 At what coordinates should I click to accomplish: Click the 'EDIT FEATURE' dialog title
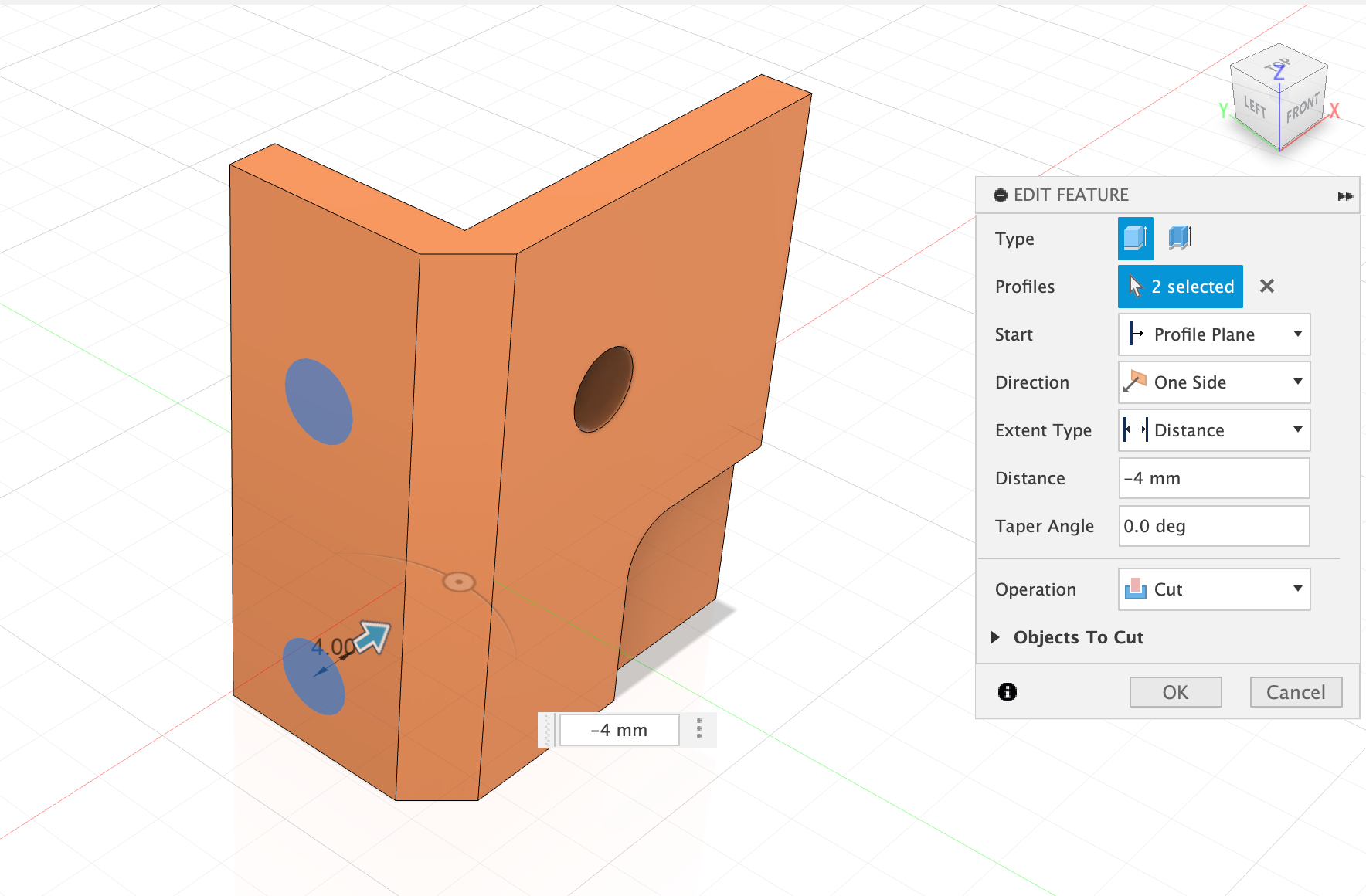pyautogui.click(x=1071, y=195)
